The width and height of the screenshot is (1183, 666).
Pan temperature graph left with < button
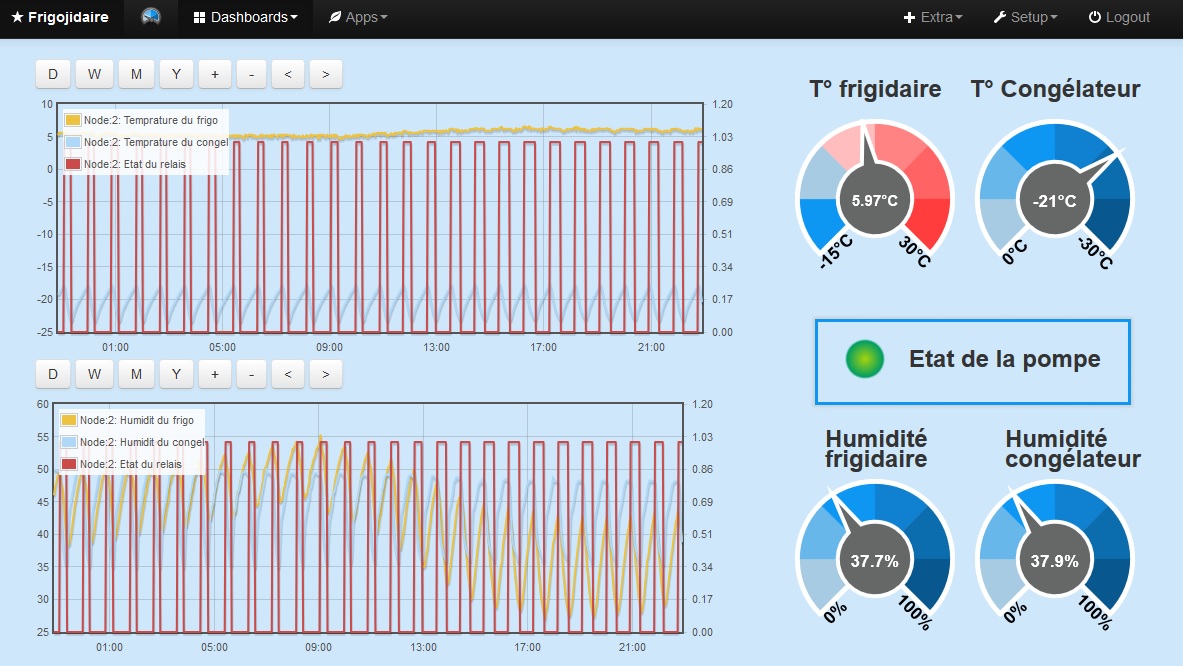click(288, 74)
